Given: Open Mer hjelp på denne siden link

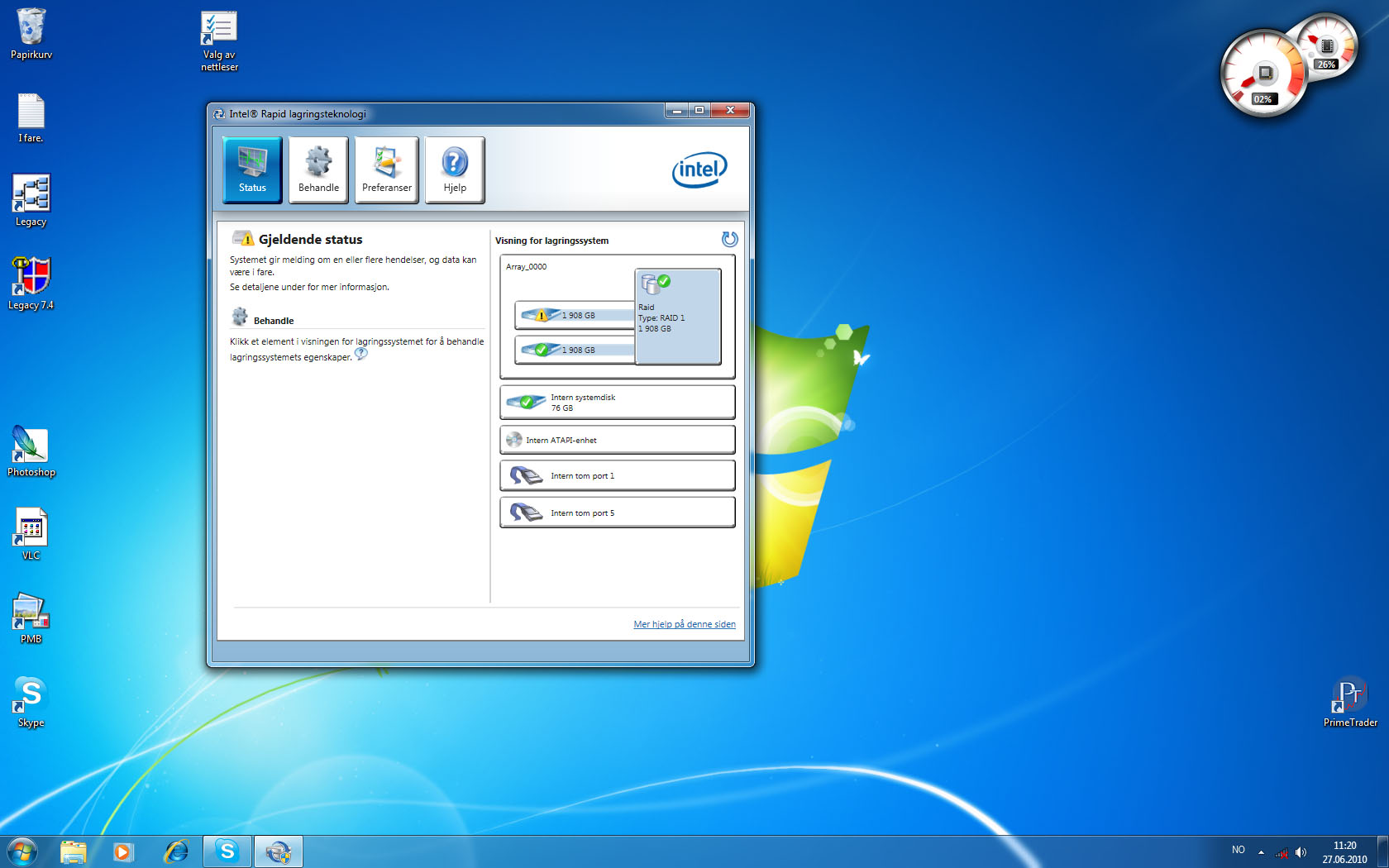Looking at the screenshot, I should [x=685, y=624].
